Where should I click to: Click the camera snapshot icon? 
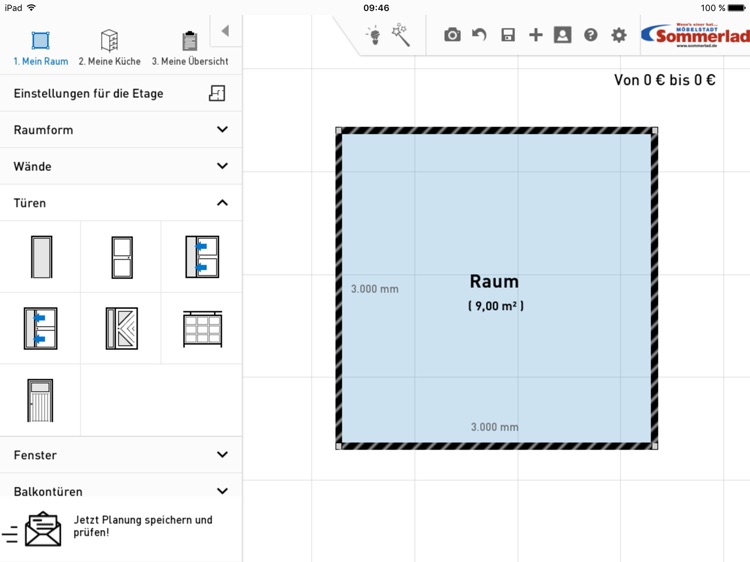(x=452, y=35)
